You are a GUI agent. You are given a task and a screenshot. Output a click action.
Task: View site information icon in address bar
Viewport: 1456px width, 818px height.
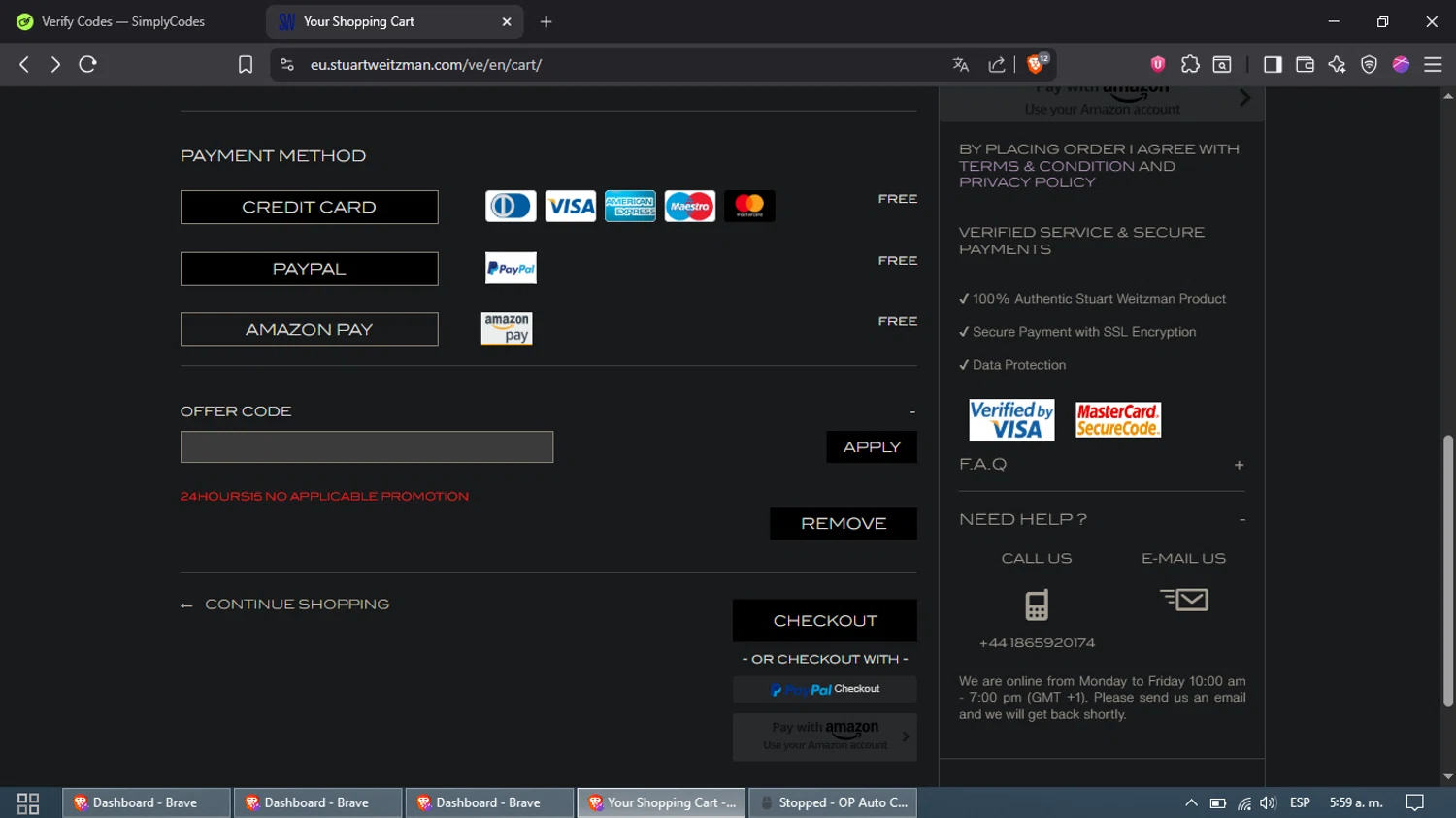pos(286,64)
